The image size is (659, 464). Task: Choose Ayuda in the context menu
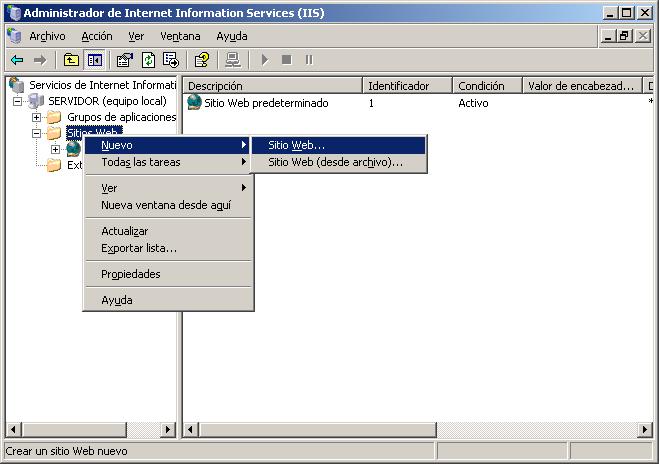(168, 300)
